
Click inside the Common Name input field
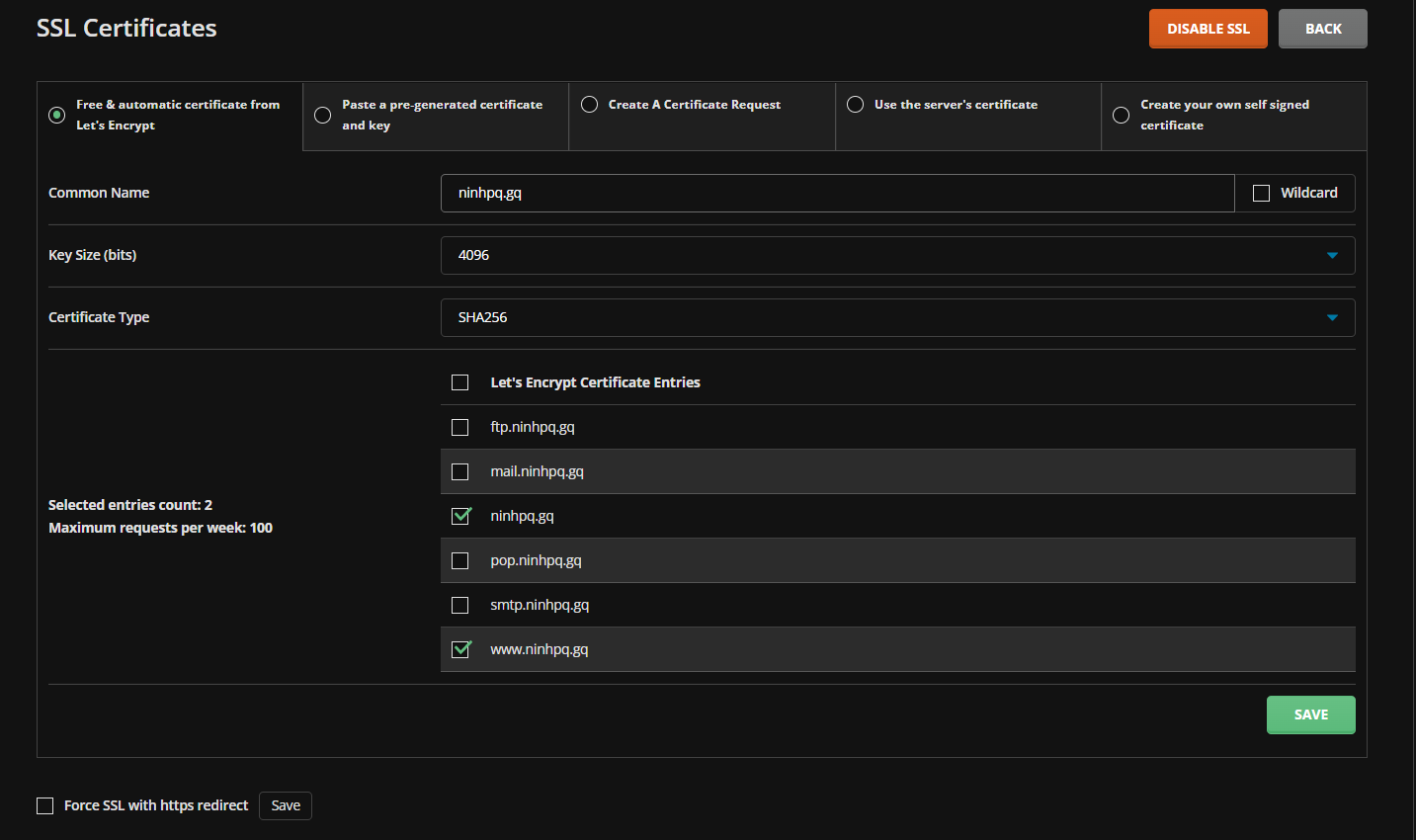(836, 194)
